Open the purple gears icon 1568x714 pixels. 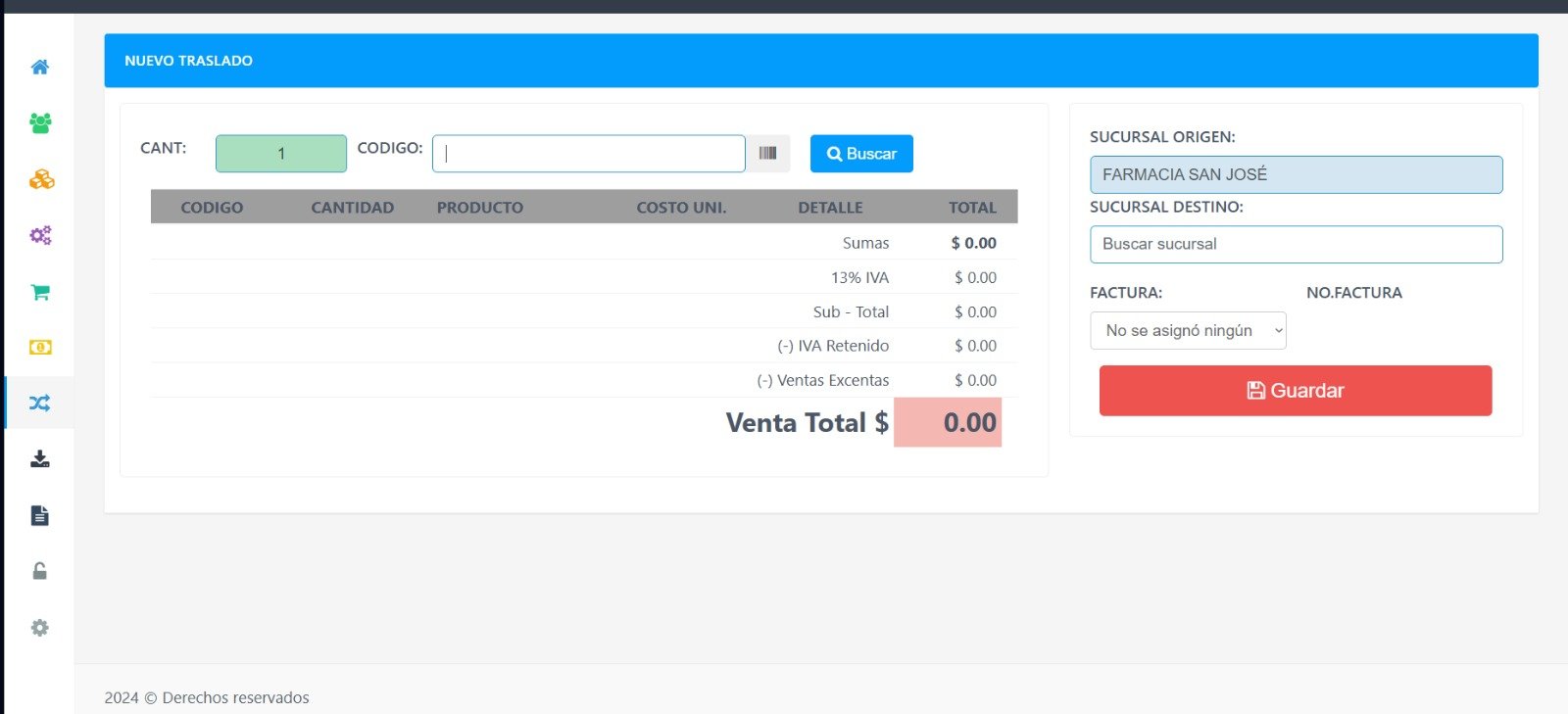pos(40,235)
